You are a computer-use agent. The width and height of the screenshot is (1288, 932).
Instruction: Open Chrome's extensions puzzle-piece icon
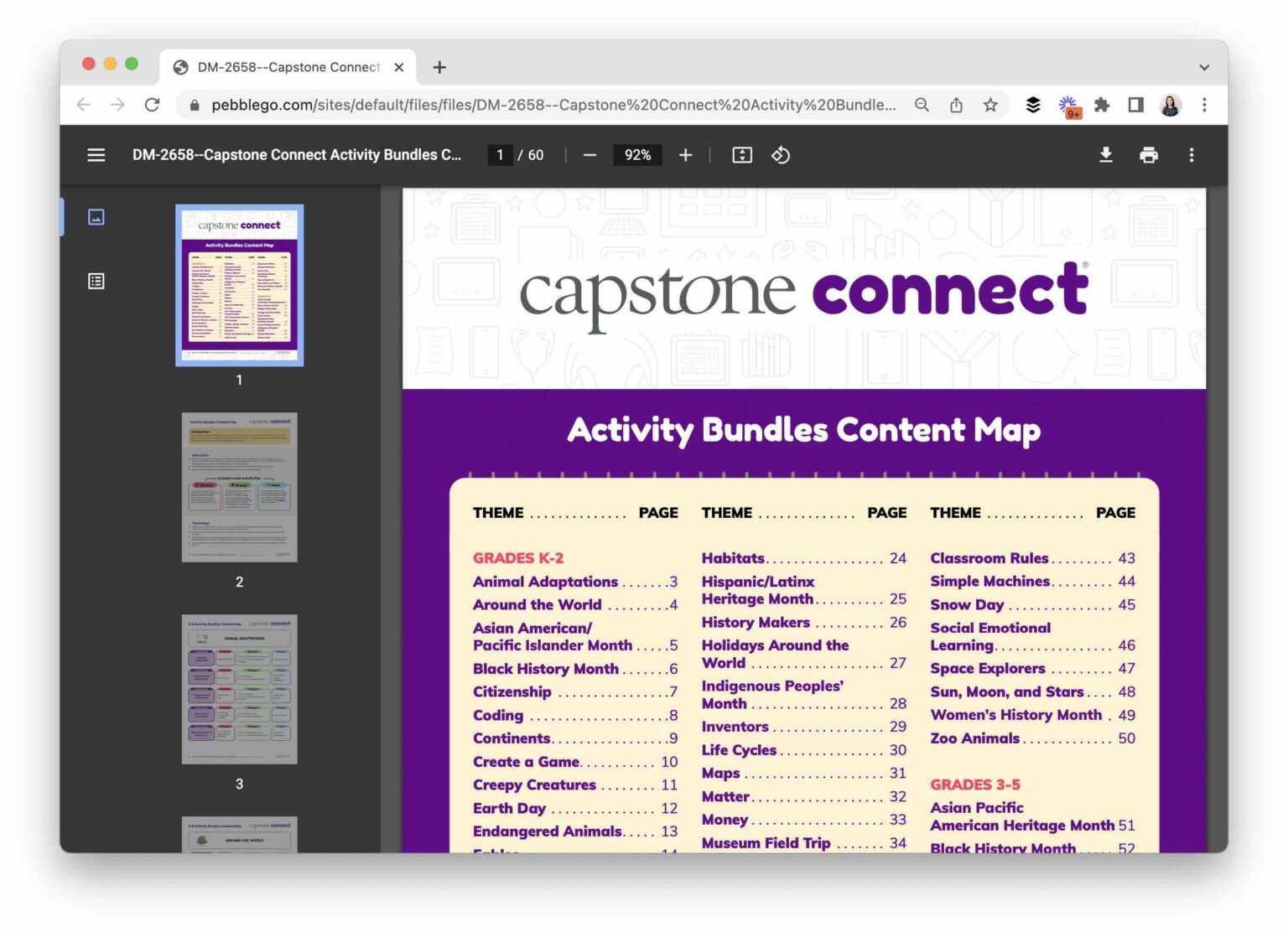click(x=1101, y=105)
